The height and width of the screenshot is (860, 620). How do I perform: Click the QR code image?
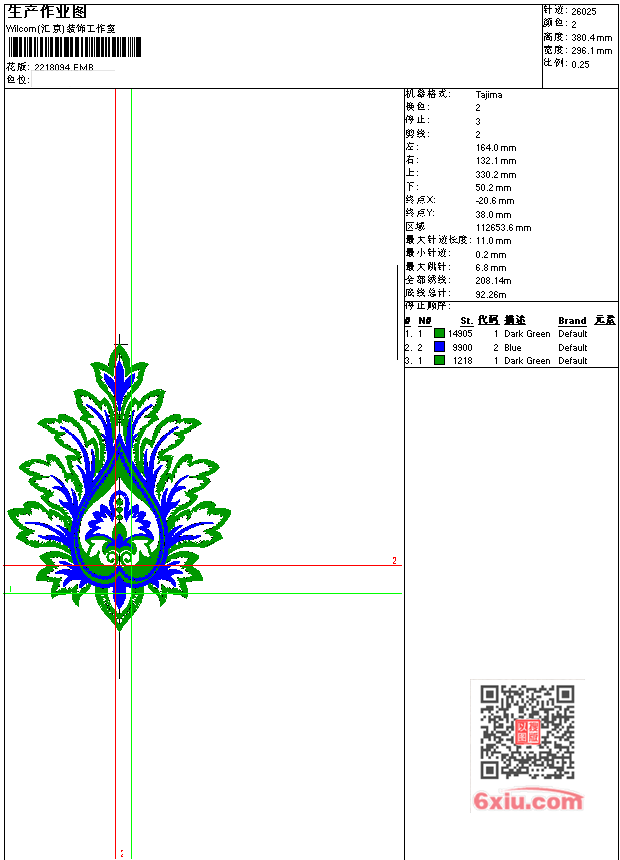click(x=527, y=732)
